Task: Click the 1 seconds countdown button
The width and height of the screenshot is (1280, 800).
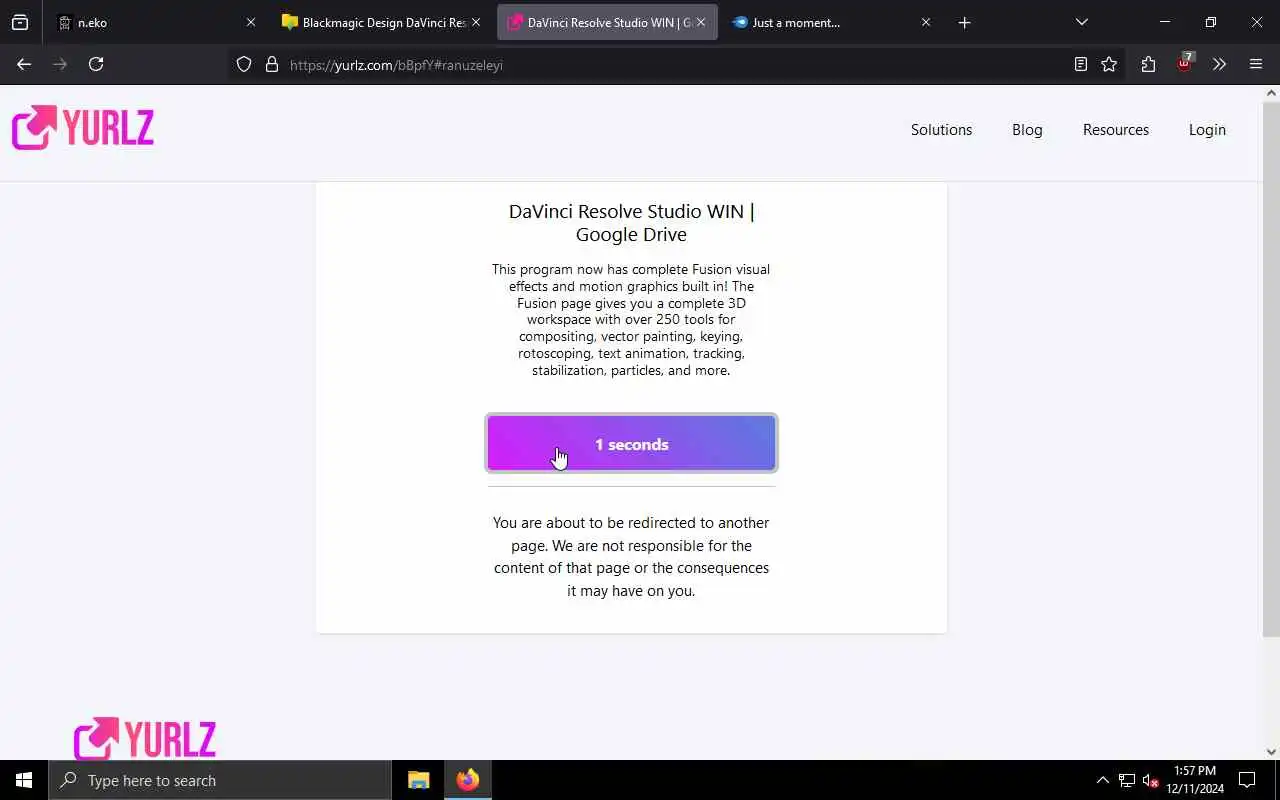Action: 631,443
